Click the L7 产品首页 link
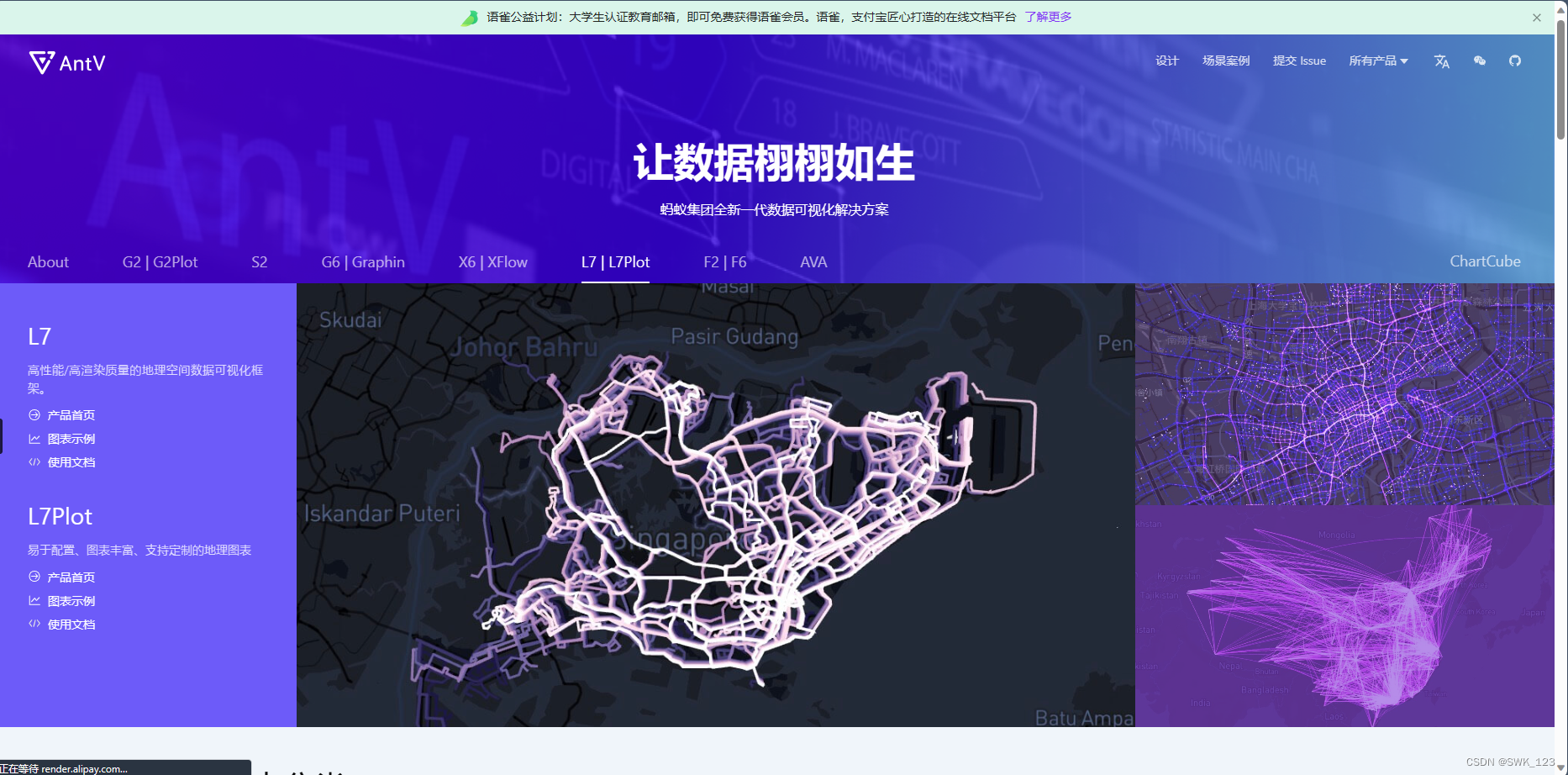Image resolution: width=1568 pixels, height=775 pixels. pyautogui.click(x=62, y=415)
